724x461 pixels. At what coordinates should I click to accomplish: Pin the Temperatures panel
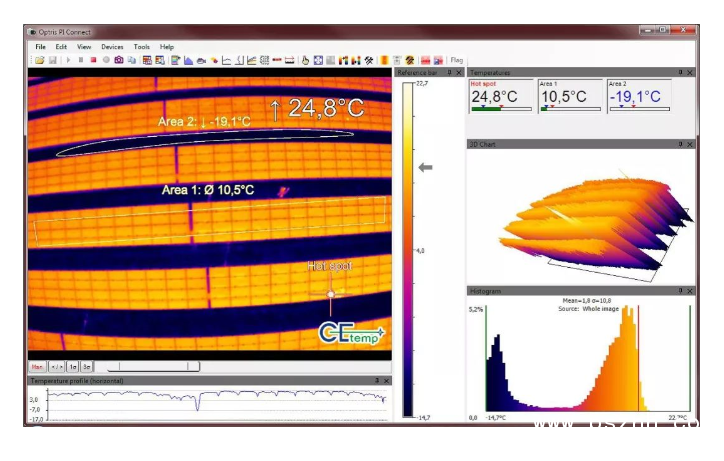click(680, 73)
